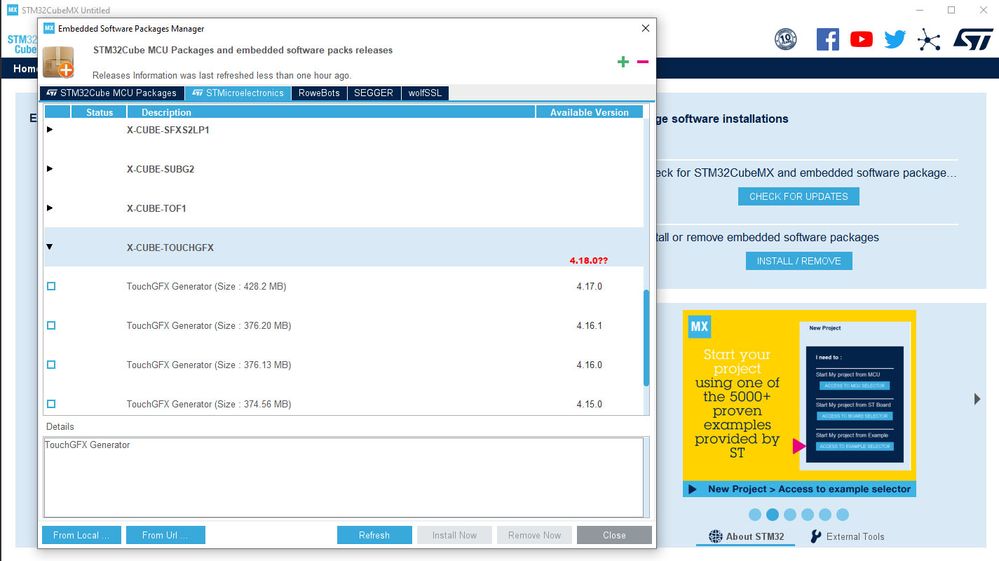Select the second carousel dot
The height and width of the screenshot is (561, 999).
click(772, 515)
